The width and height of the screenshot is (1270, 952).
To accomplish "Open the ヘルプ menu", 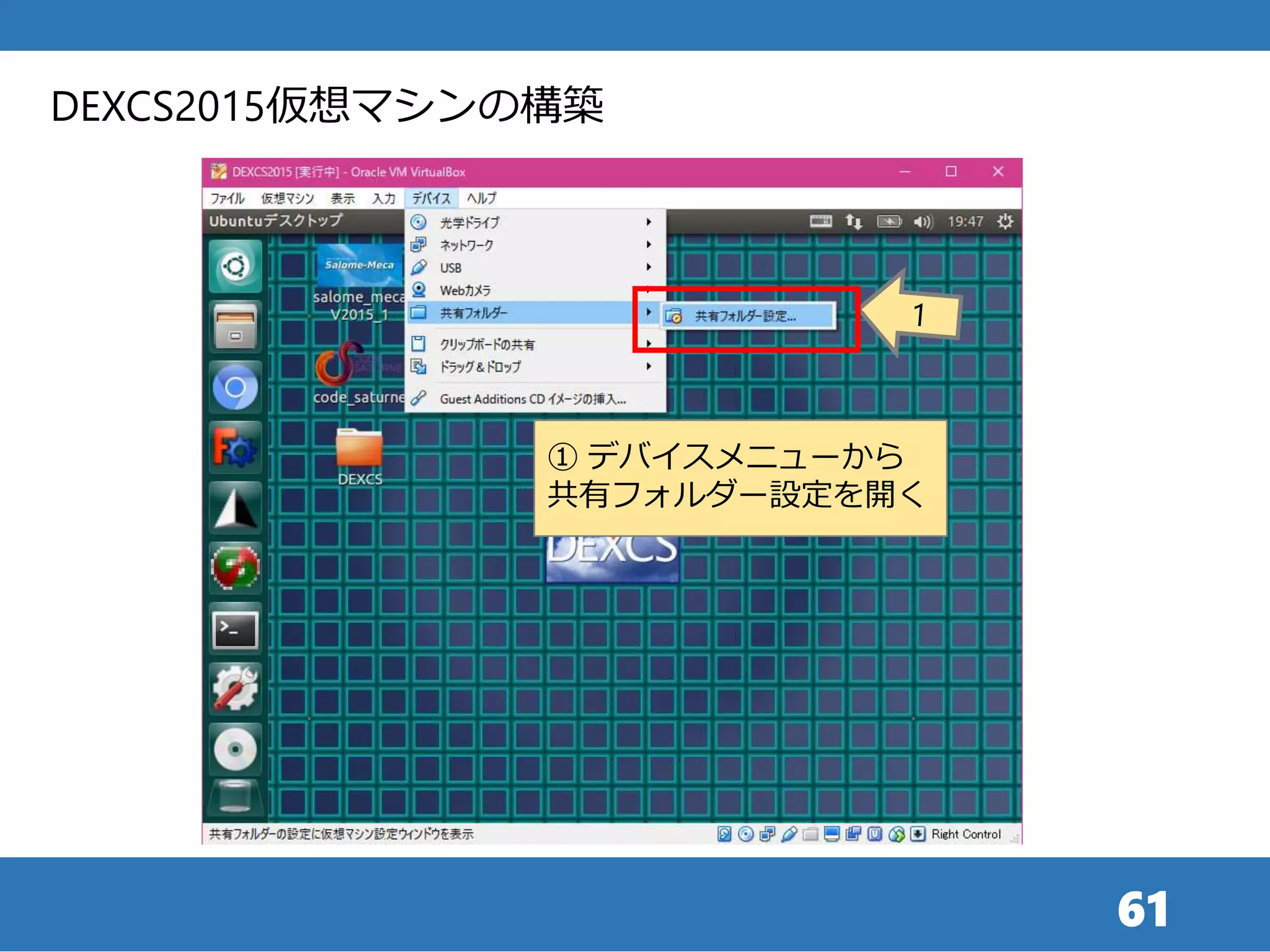I will click(481, 198).
